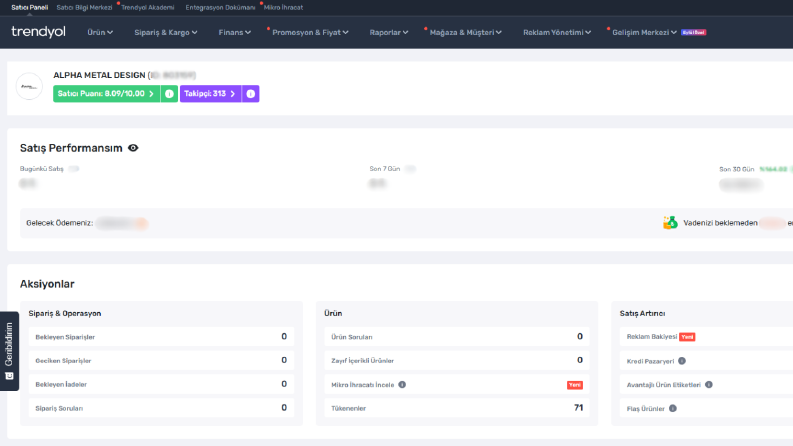
Task: Open Bekleyen Siparişler row
Action: coord(161,337)
